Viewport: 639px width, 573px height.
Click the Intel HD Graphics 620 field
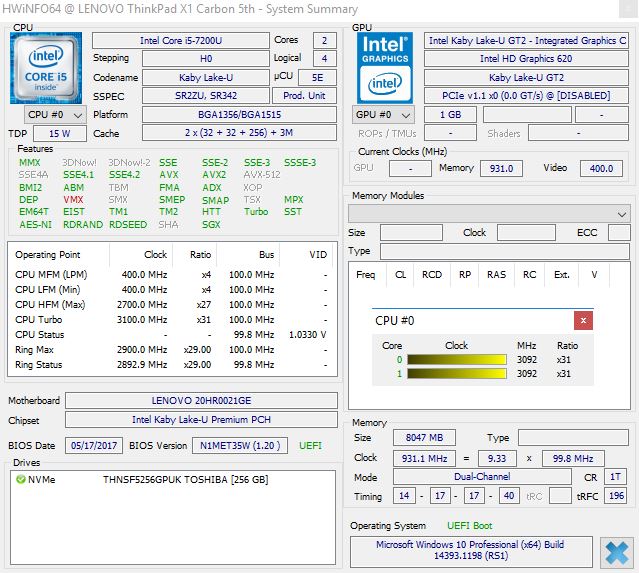pos(526,59)
